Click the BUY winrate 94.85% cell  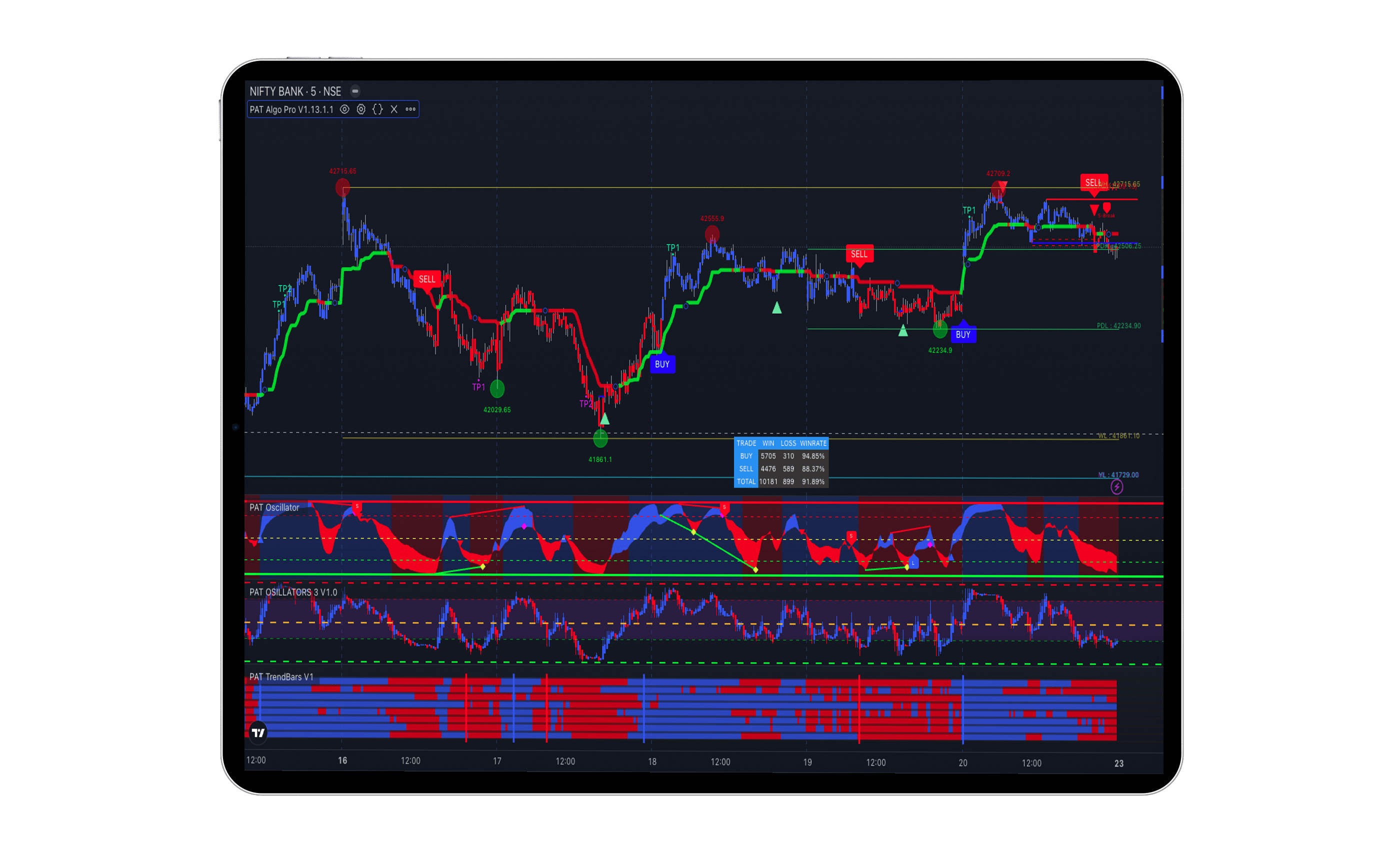[813, 456]
